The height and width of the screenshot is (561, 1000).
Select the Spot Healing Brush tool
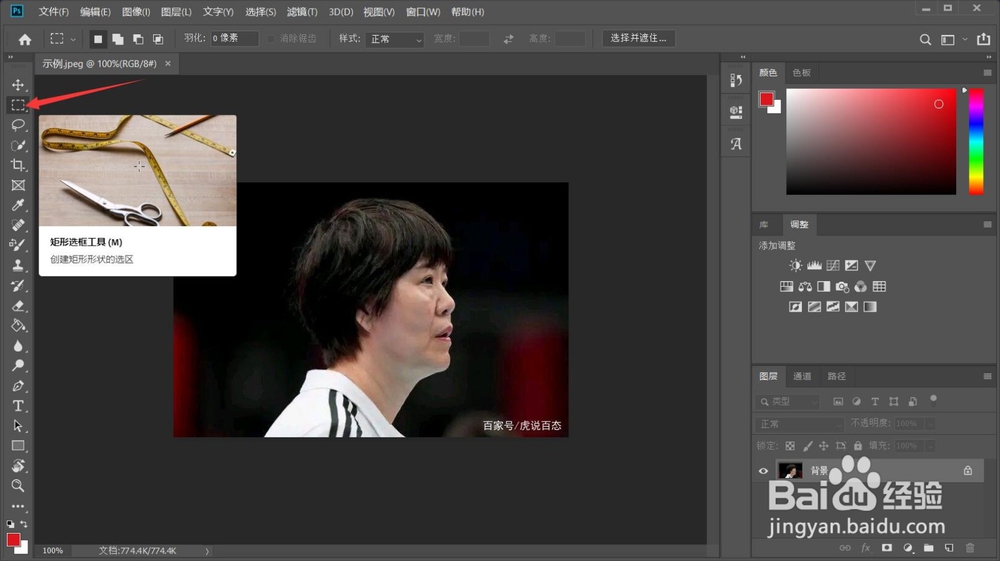(x=18, y=225)
